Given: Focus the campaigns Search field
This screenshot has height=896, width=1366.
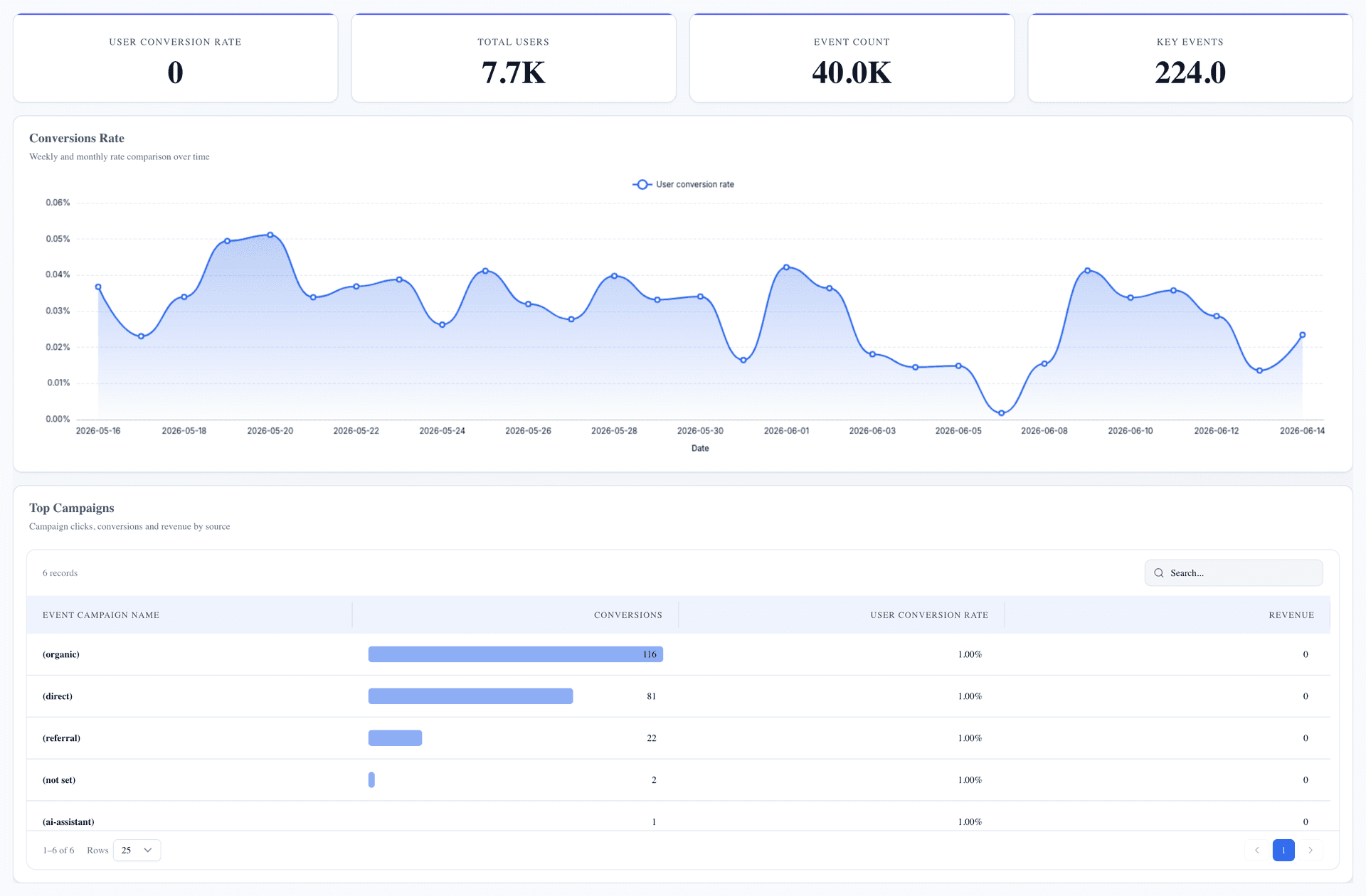Looking at the screenshot, I should tap(1234, 573).
